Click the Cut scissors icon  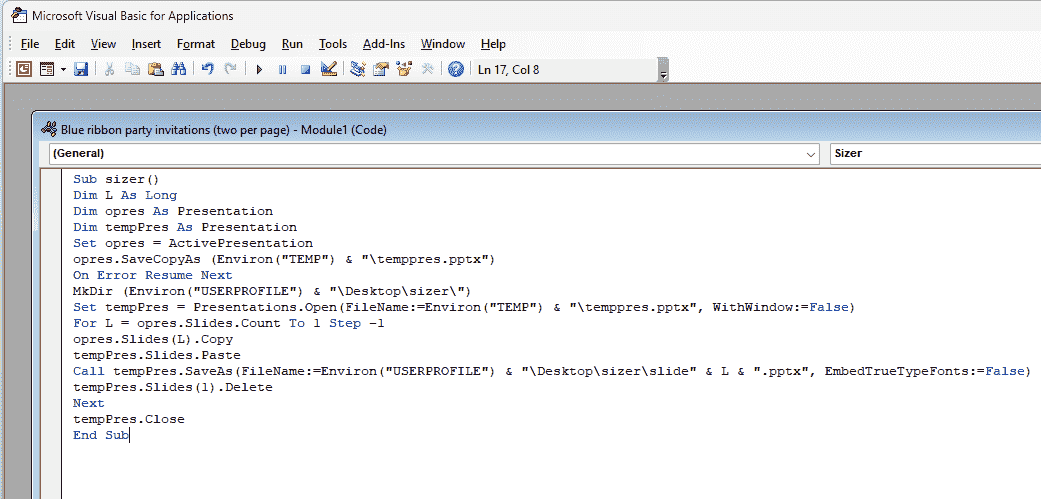click(110, 68)
